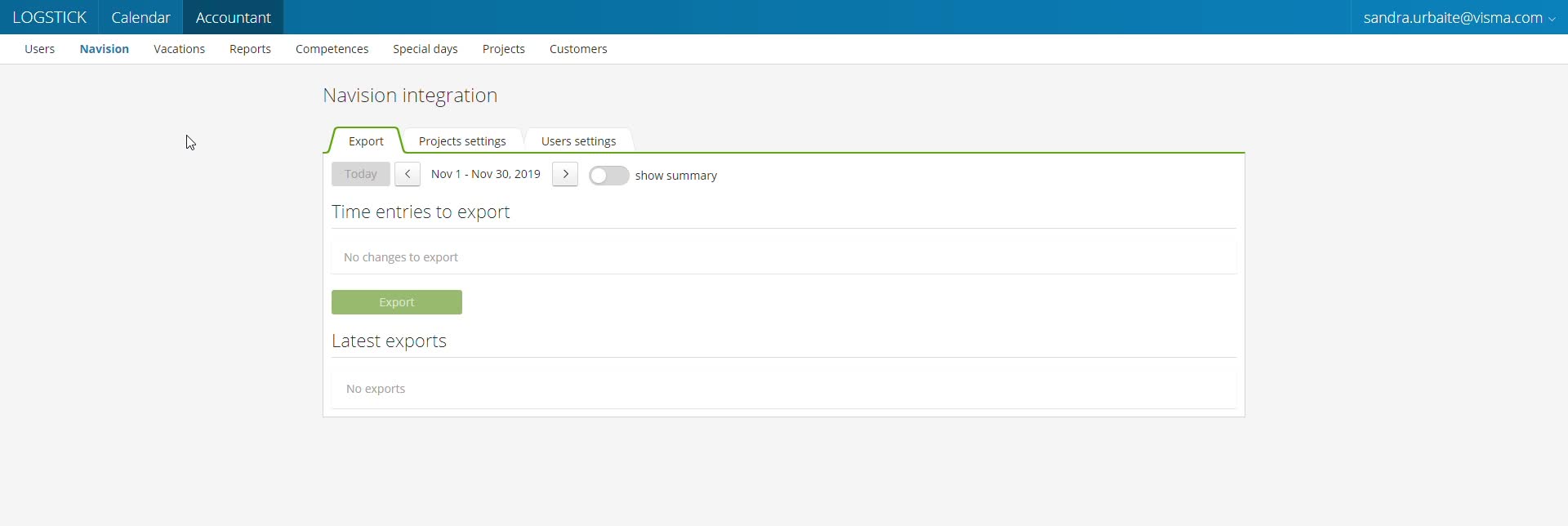
Task: Go to the Special days page
Action: 425,49
